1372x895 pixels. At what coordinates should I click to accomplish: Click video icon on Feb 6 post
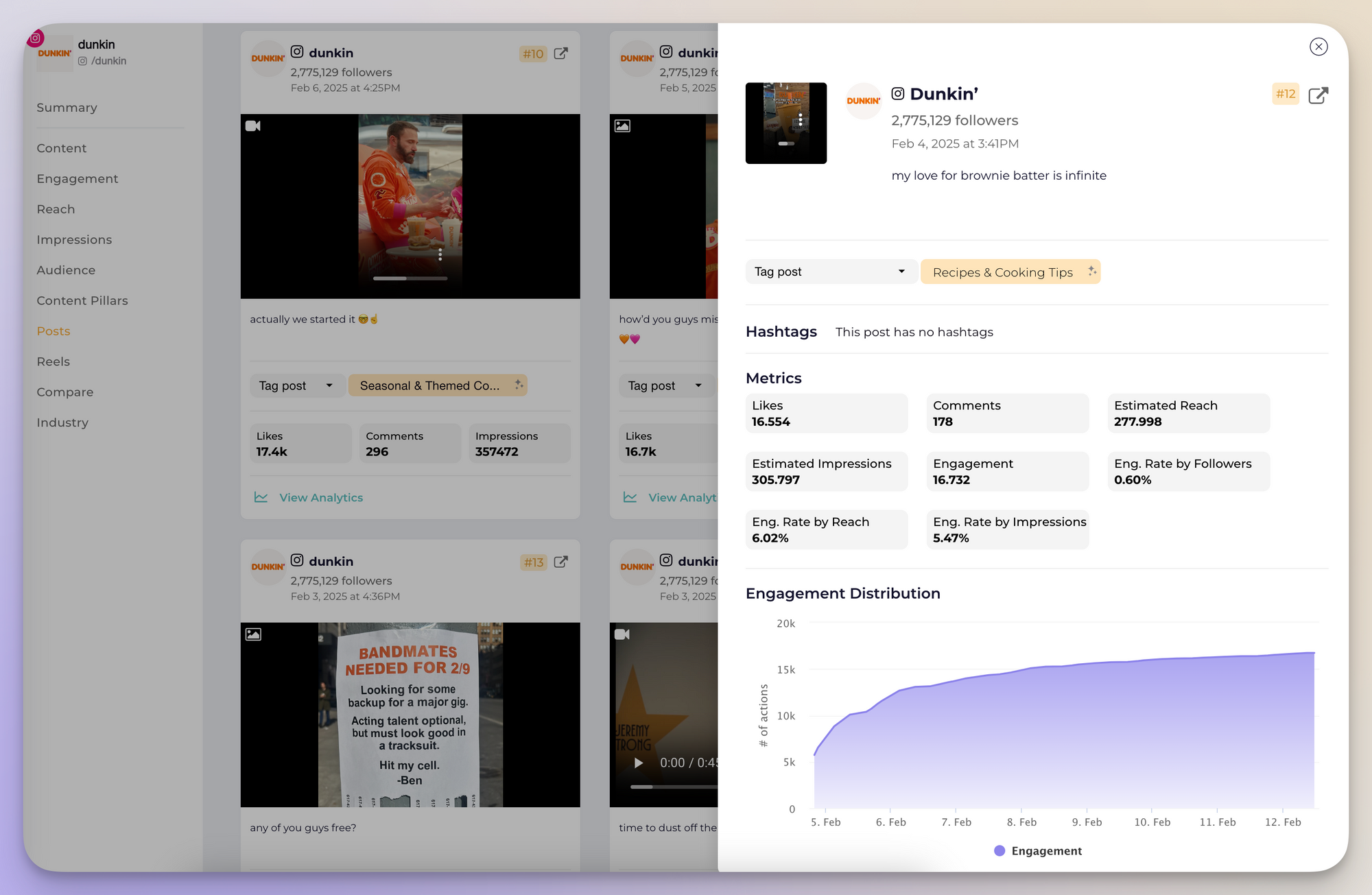tap(252, 126)
